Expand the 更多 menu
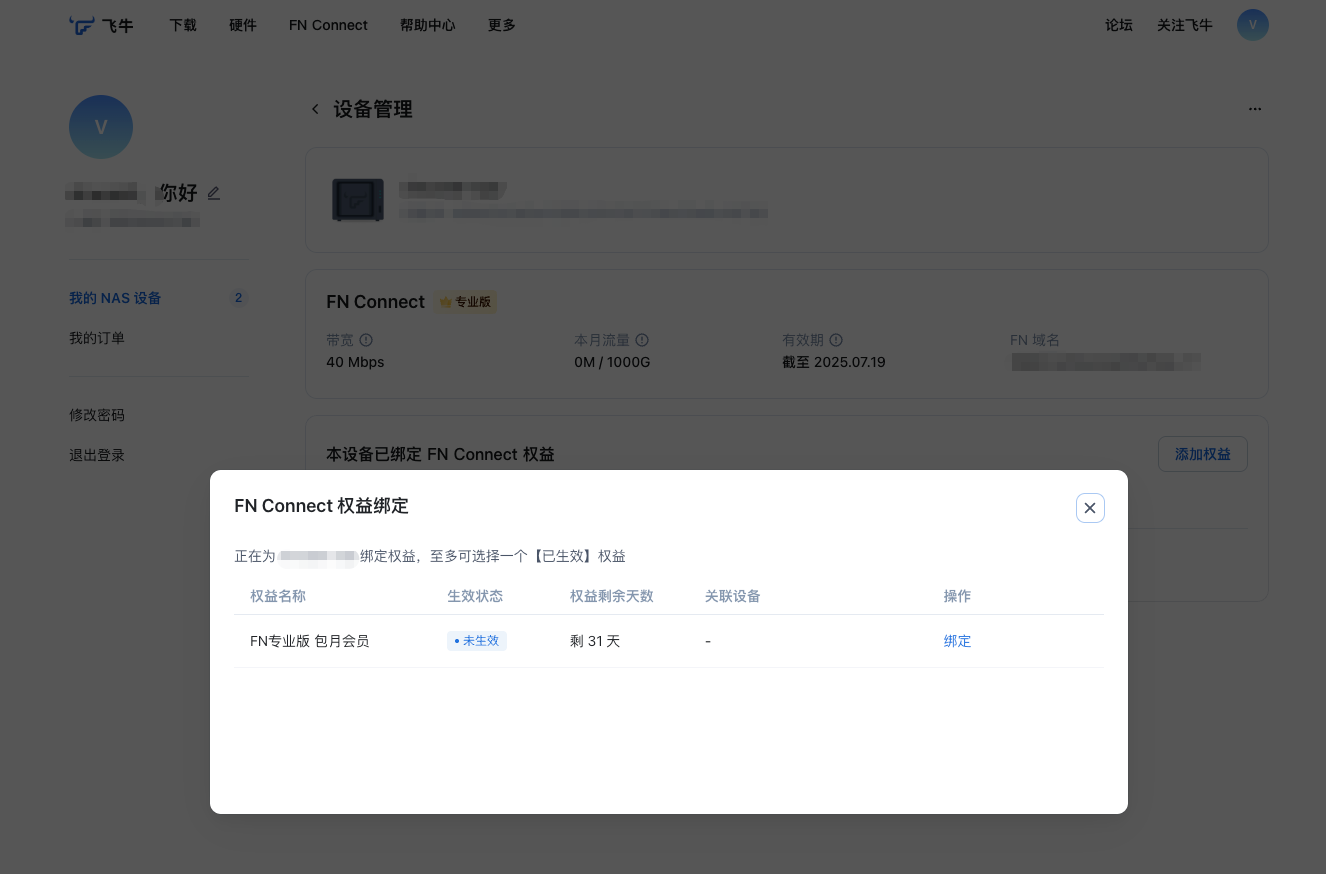 coord(502,25)
